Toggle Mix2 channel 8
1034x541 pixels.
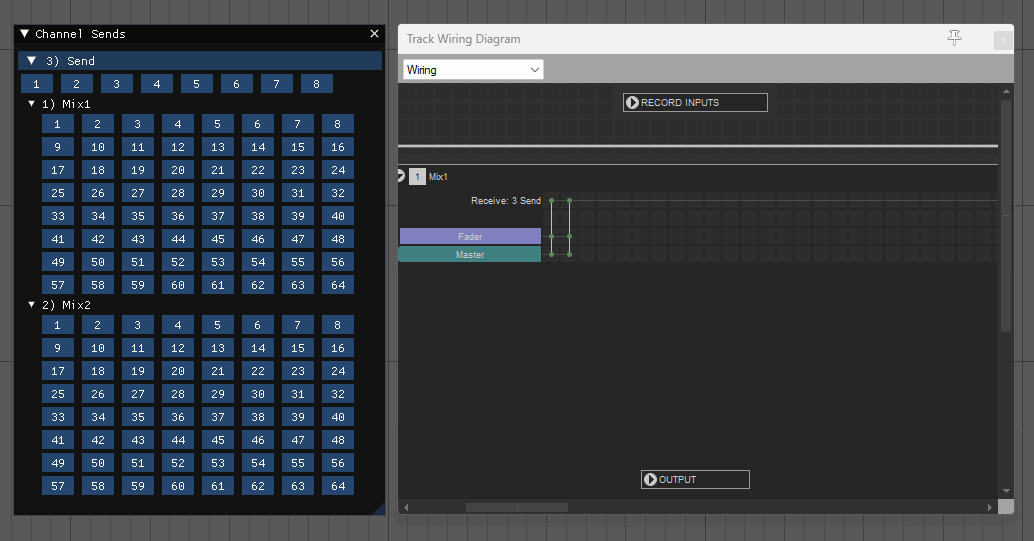338,325
